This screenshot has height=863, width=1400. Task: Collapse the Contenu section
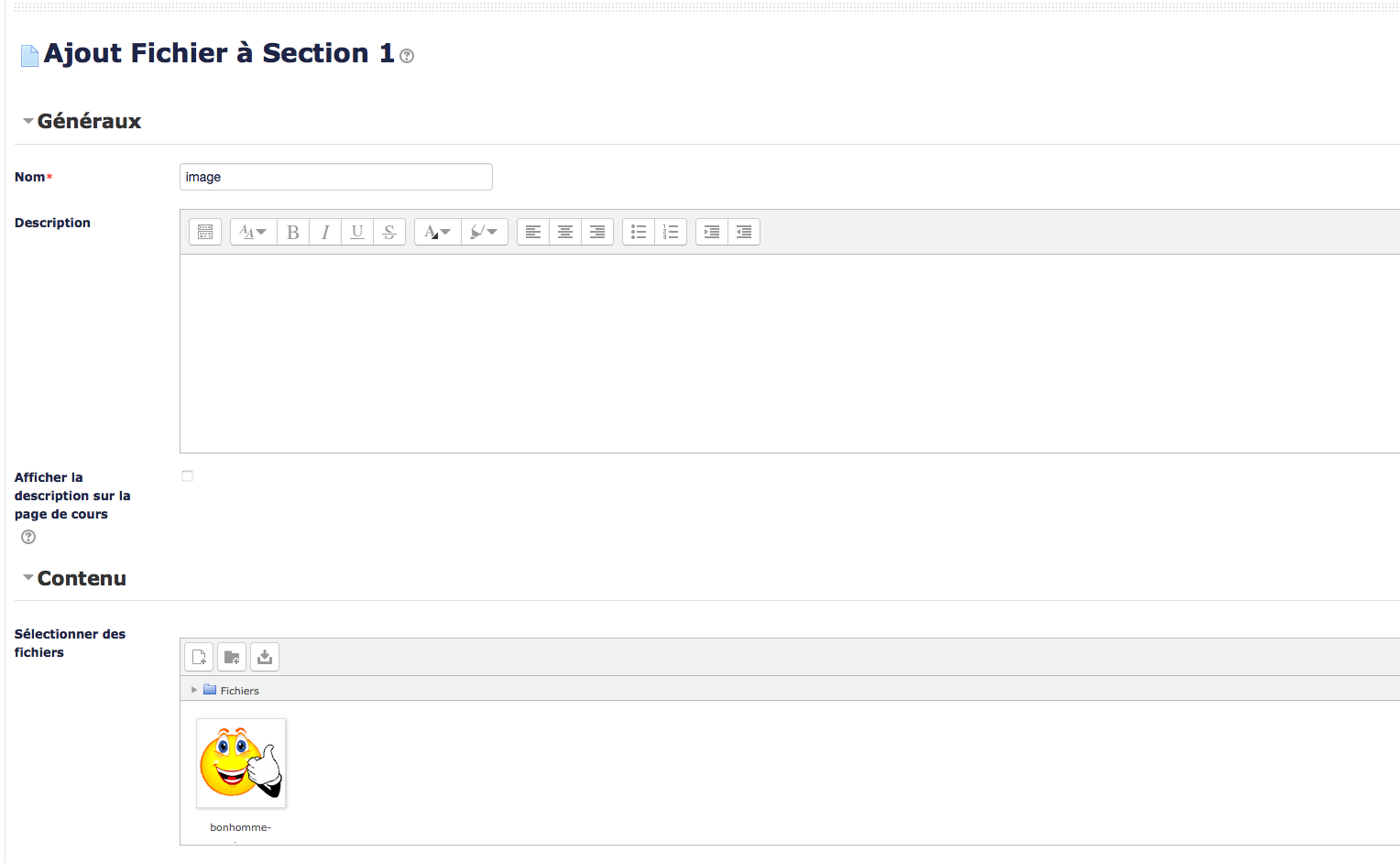[28, 578]
